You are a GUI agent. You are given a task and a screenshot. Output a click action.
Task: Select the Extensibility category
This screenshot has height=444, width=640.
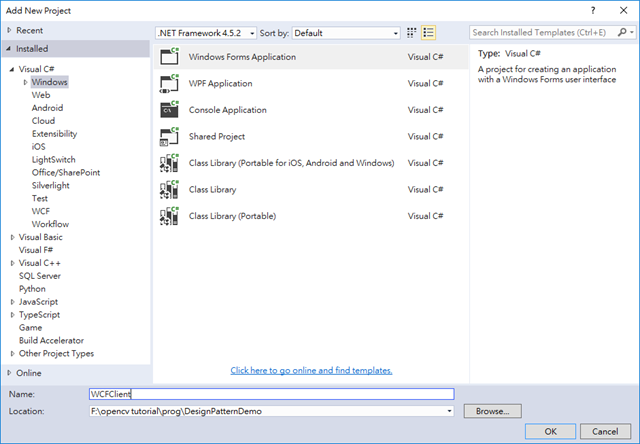[x=54, y=134]
